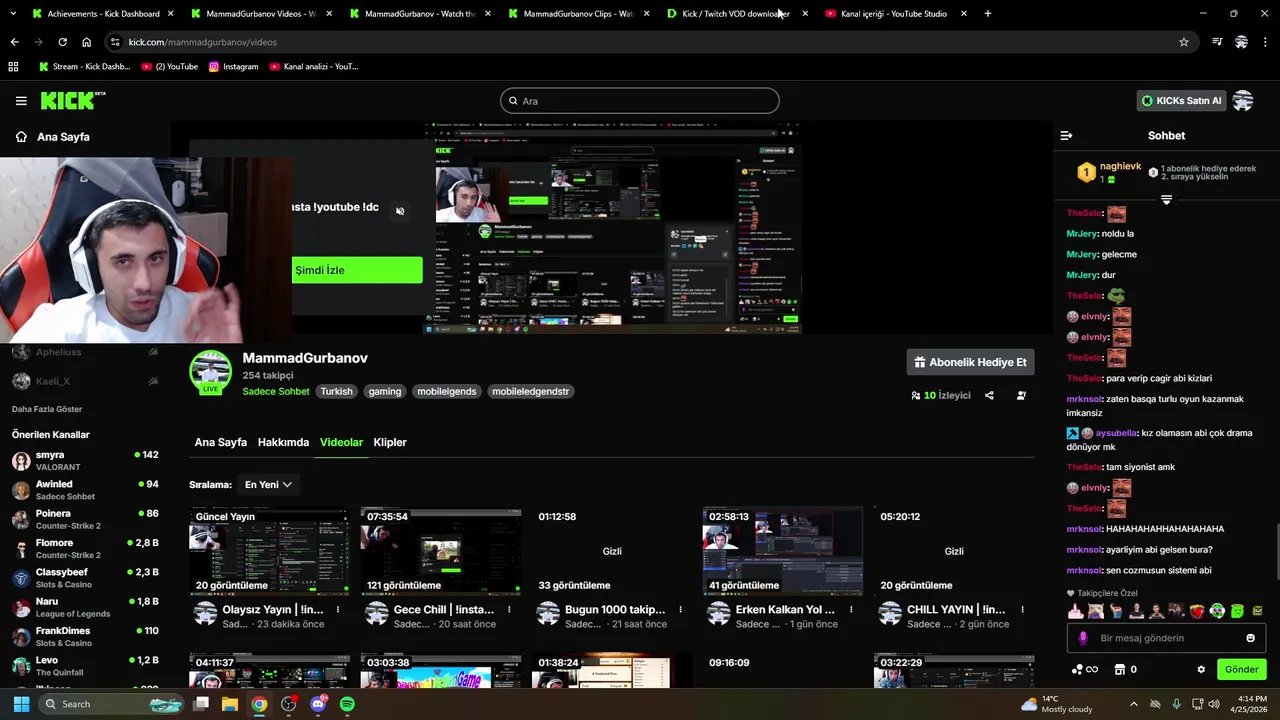Viewport: 1280px width, 720px height.
Task: Open chat settings gear icon
Action: click(x=1201, y=669)
